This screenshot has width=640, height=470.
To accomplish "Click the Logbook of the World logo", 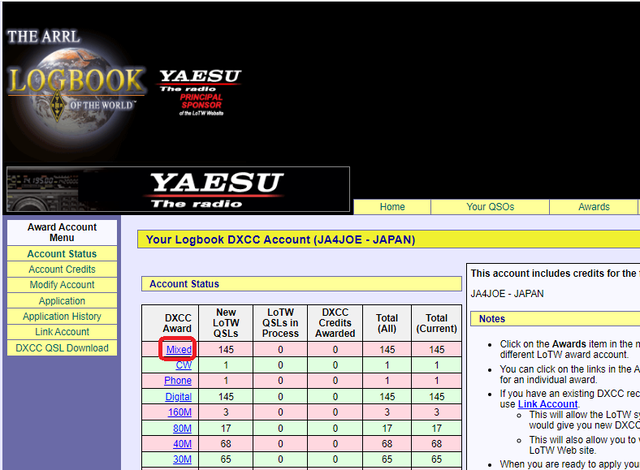I will (x=76, y=82).
